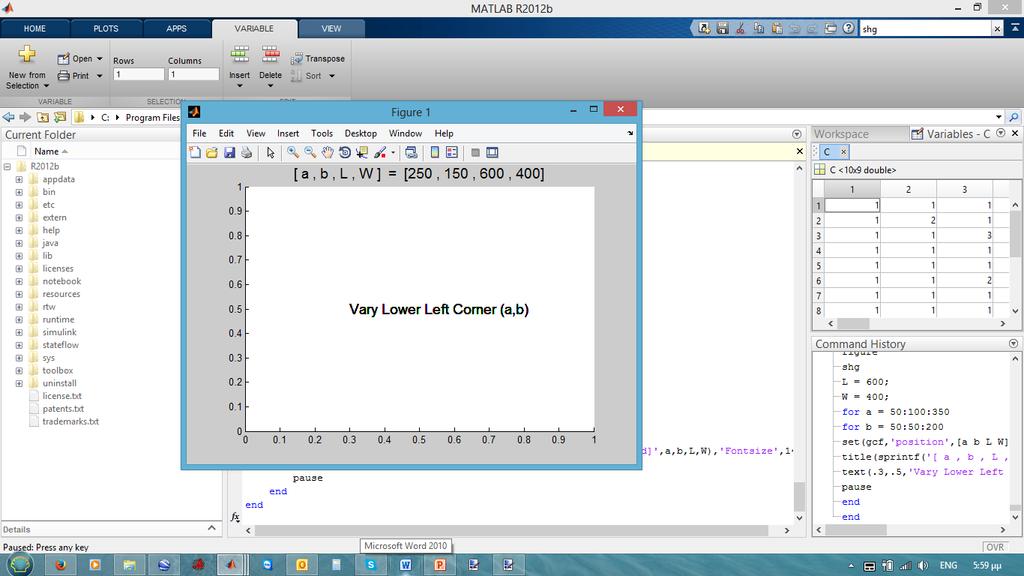Expand the Print dropdown in Variable ribbon
The image size is (1024, 576).
click(99, 76)
